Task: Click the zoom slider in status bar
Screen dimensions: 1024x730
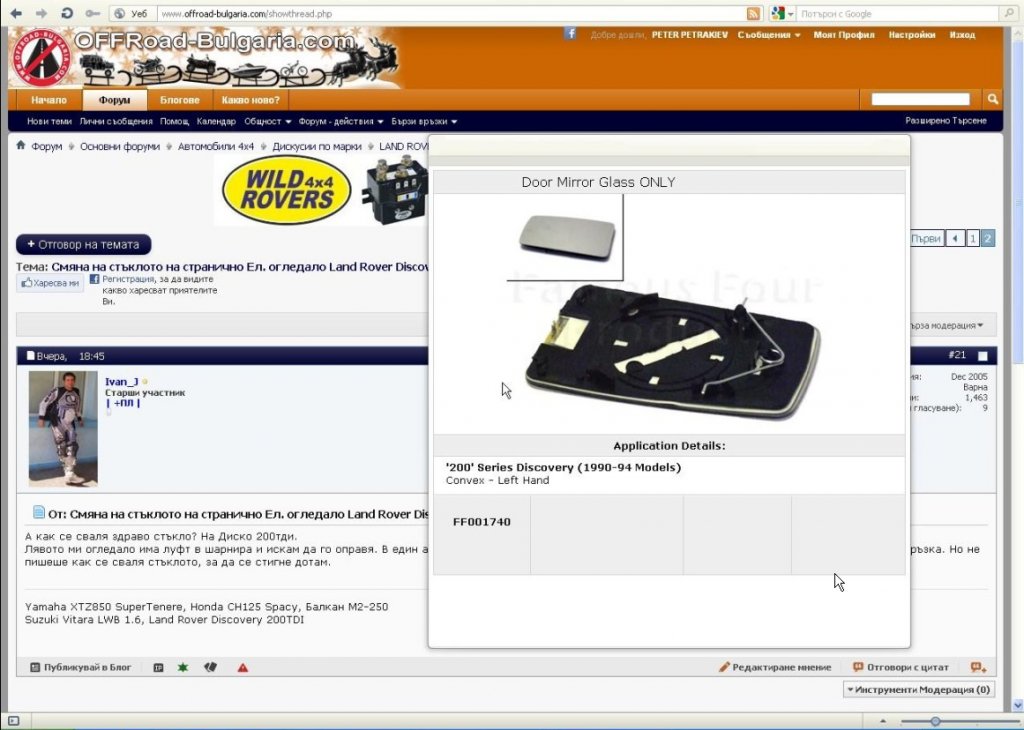Action: click(x=936, y=722)
